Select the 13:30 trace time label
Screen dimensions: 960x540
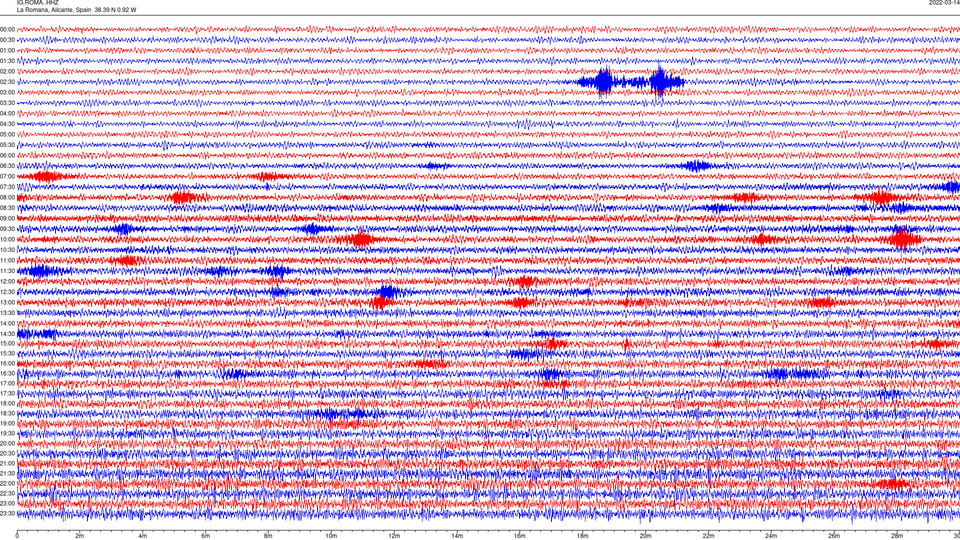[x=7, y=313]
